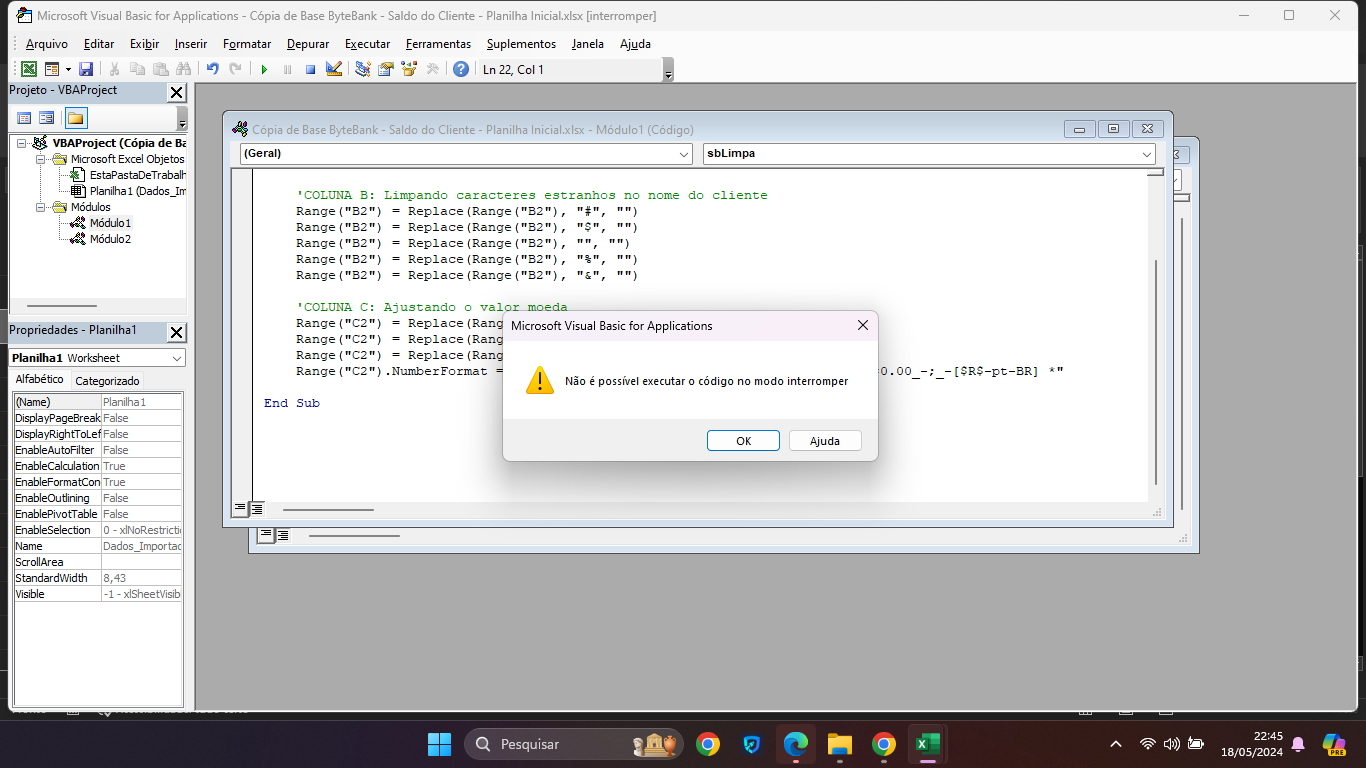1366x768 pixels.
Task: Open Microsoft Edge from taskbar
Action: (796, 744)
